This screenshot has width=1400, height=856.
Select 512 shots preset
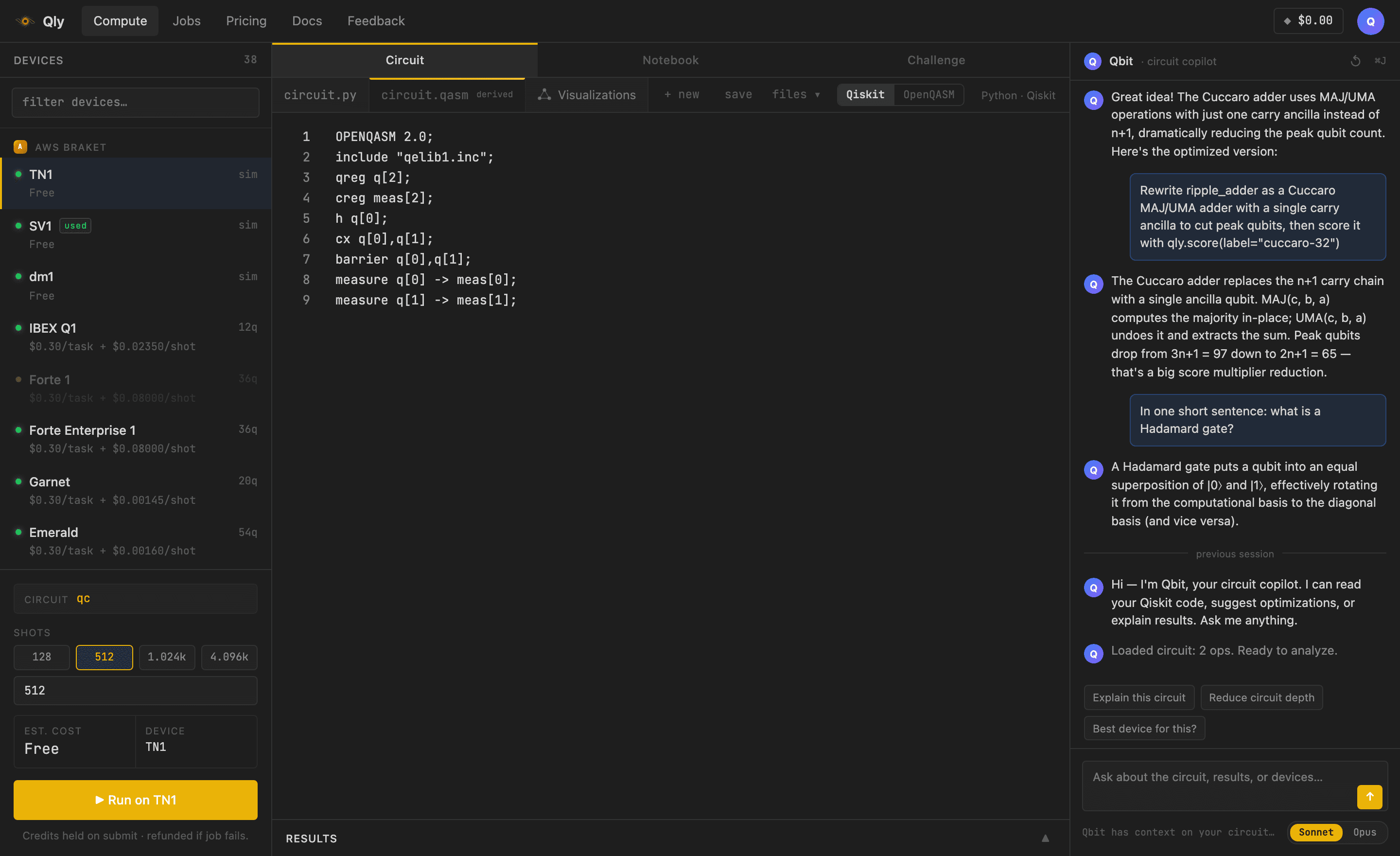pyautogui.click(x=104, y=657)
